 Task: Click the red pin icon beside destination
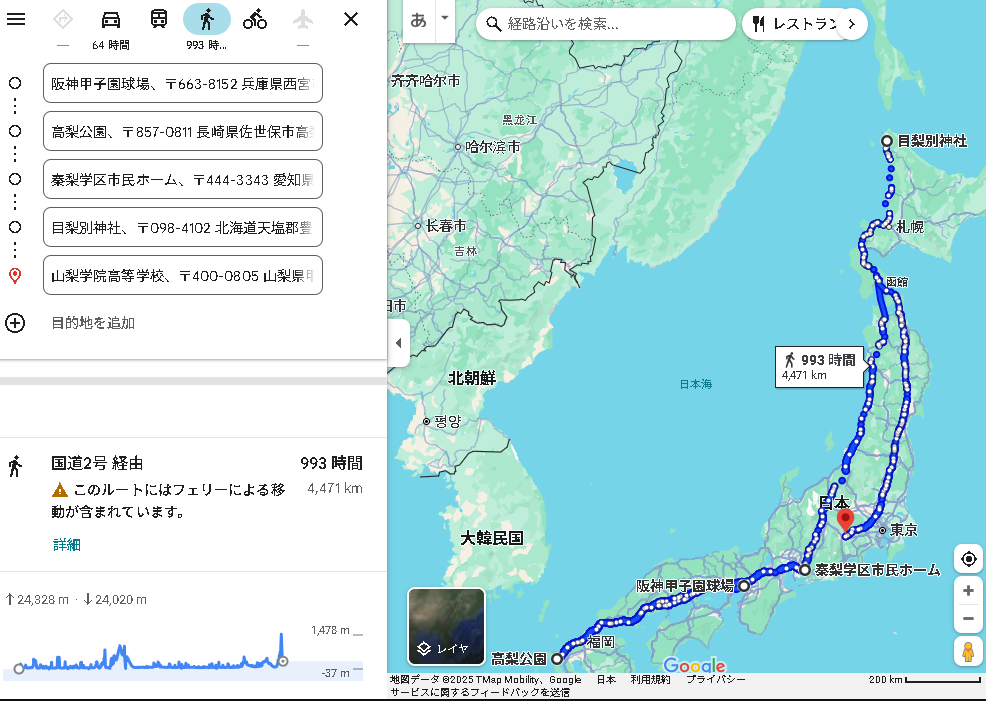pos(15,275)
